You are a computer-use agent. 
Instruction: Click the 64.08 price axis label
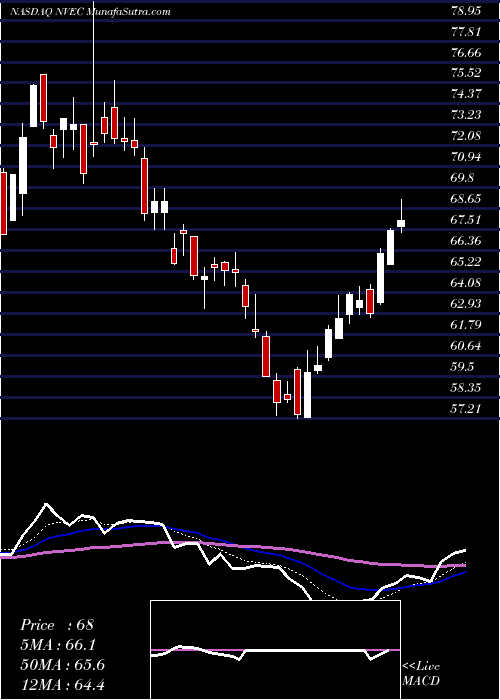click(466, 283)
